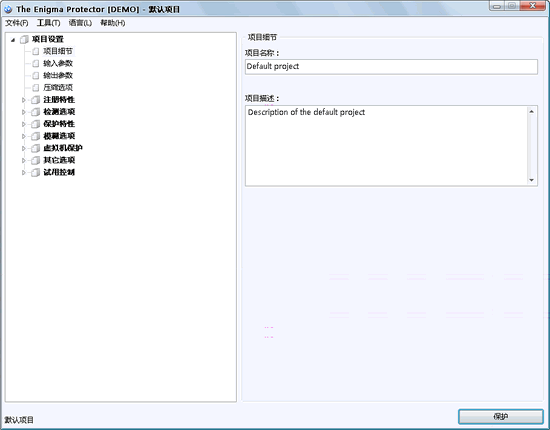Open the 帮助(H) menu
550x430 pixels.
click(113, 23)
